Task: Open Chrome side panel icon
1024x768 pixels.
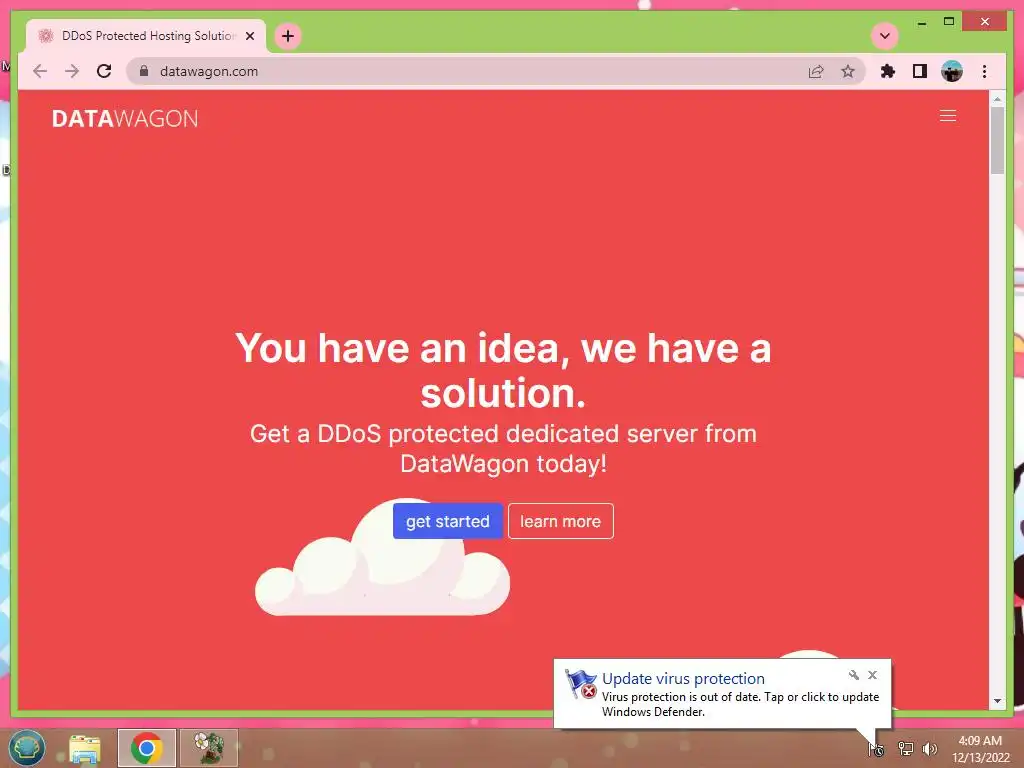Action: pyautogui.click(x=920, y=71)
